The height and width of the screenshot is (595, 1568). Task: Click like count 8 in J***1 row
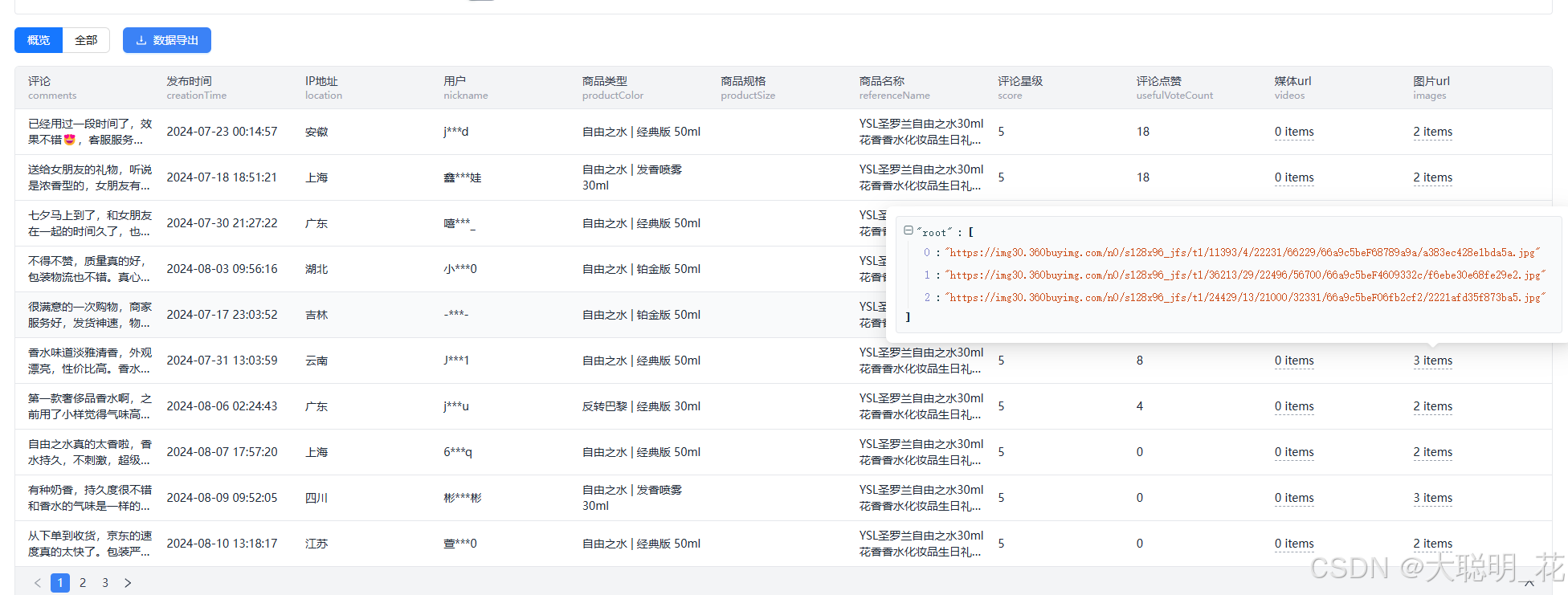pyautogui.click(x=1139, y=361)
